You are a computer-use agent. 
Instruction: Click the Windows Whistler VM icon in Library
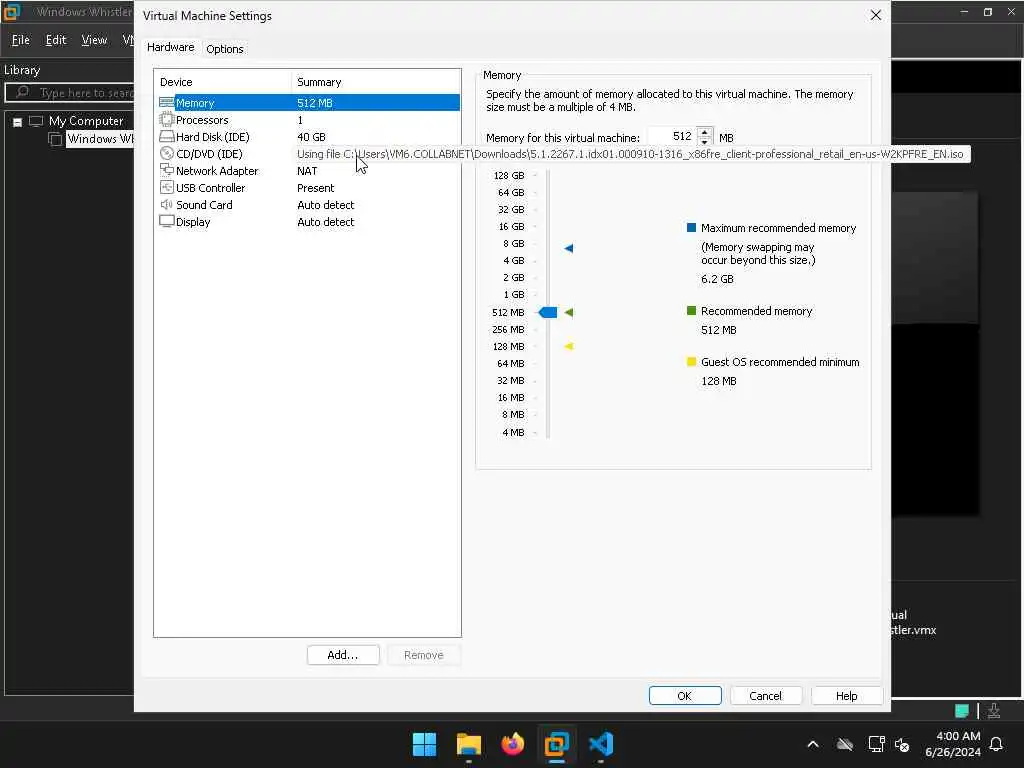click(56, 138)
